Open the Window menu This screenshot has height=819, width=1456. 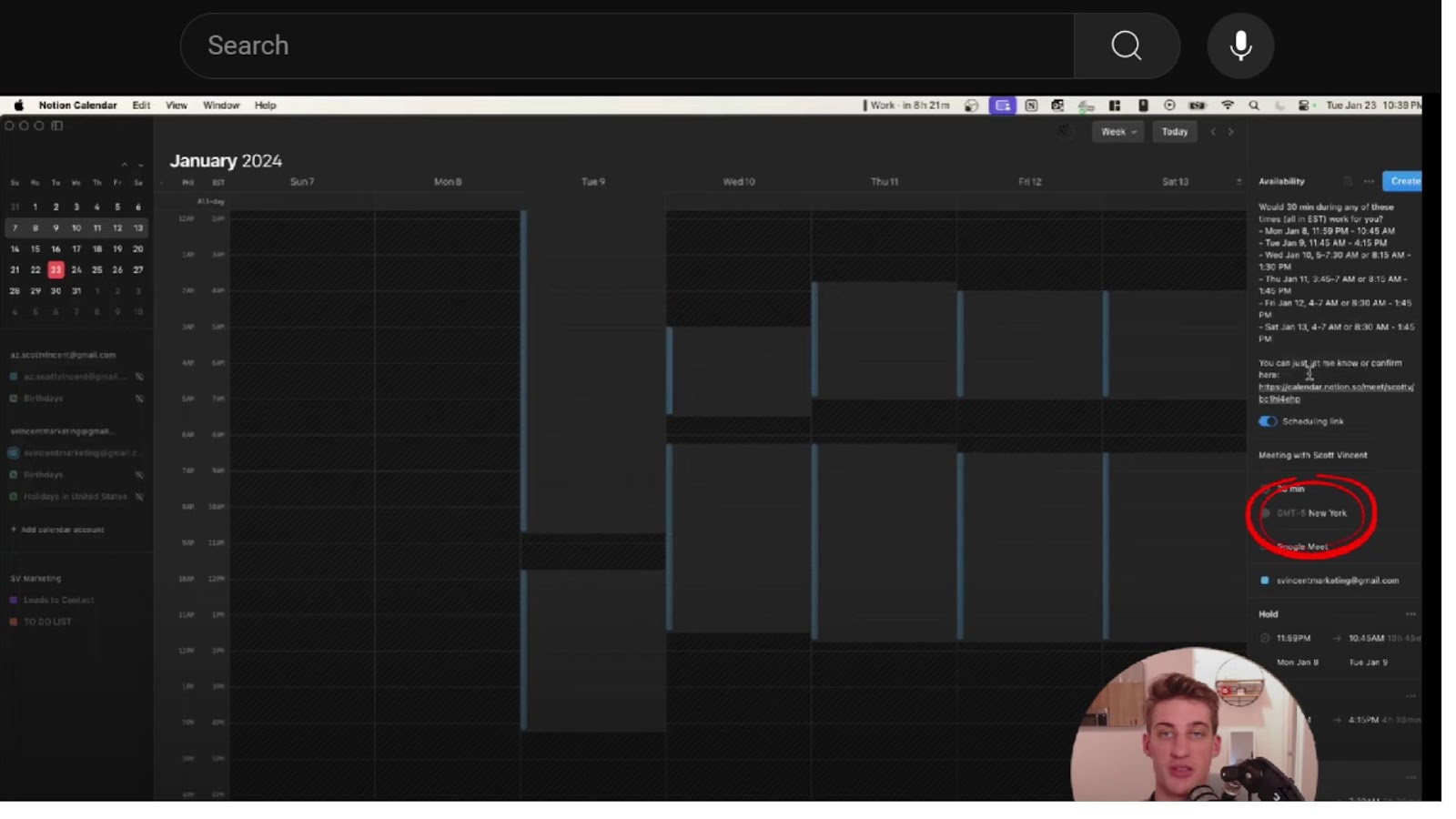pyautogui.click(x=221, y=106)
